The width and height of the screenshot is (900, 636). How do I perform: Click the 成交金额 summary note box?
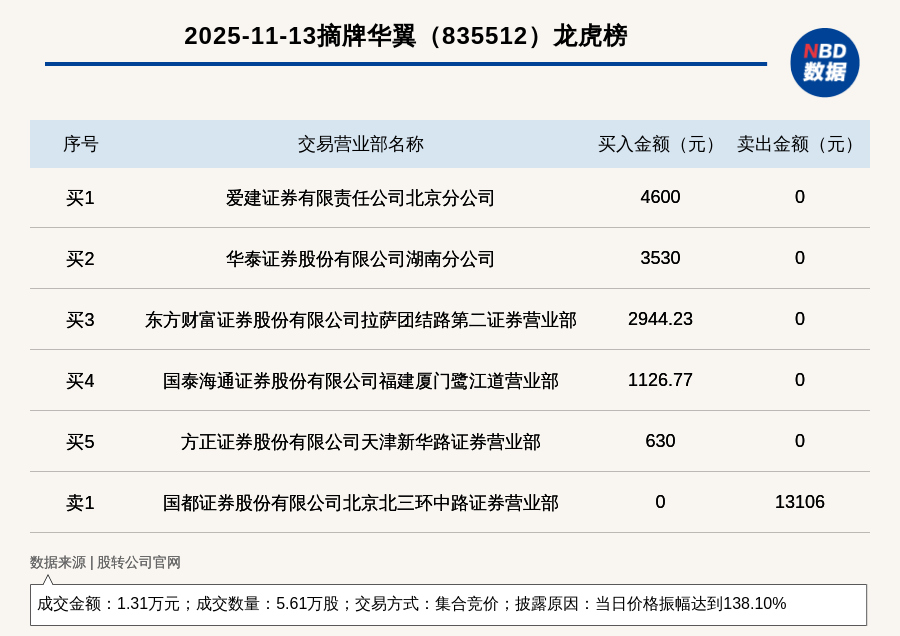[448, 604]
